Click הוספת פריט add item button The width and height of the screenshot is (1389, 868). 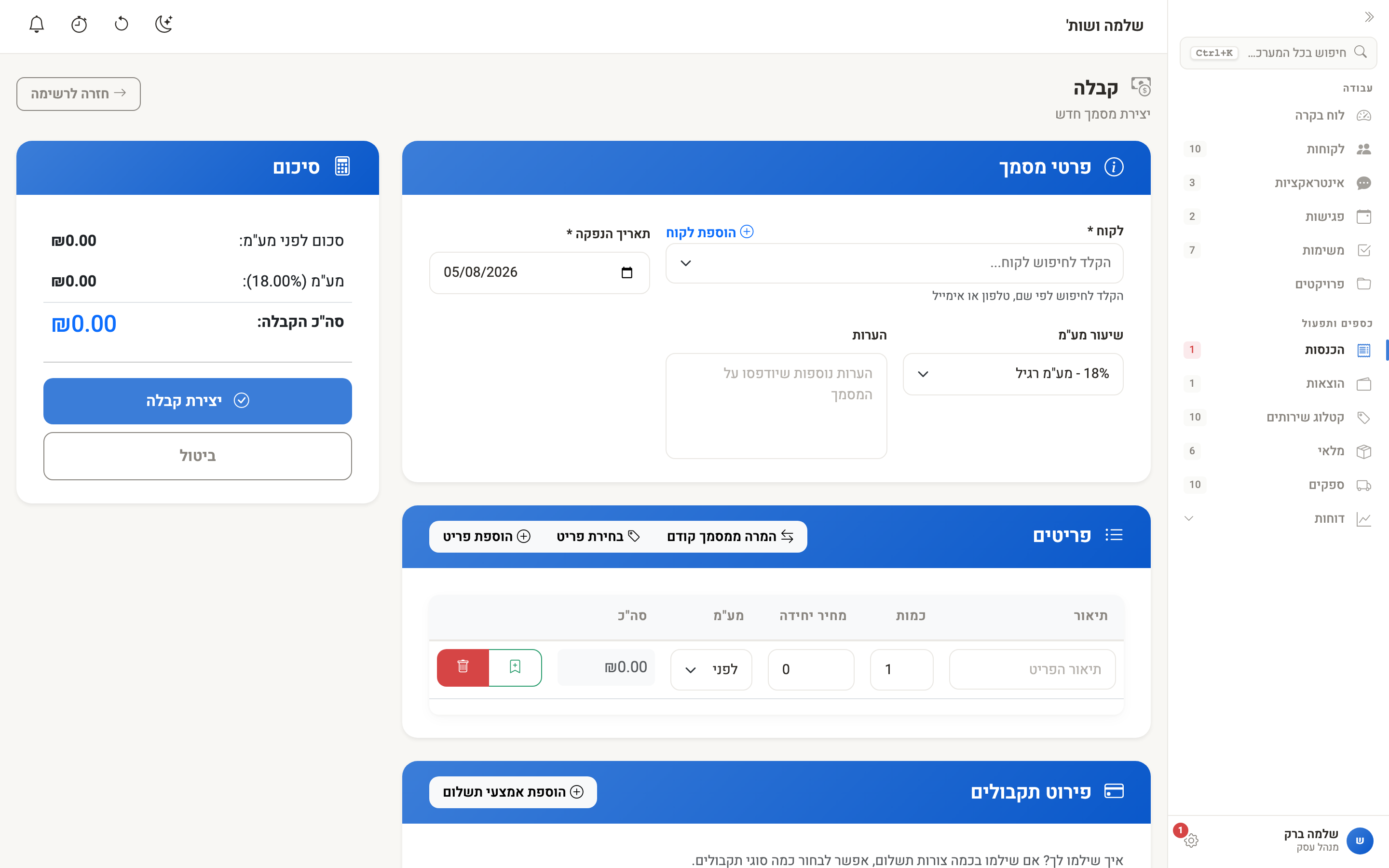(486, 536)
